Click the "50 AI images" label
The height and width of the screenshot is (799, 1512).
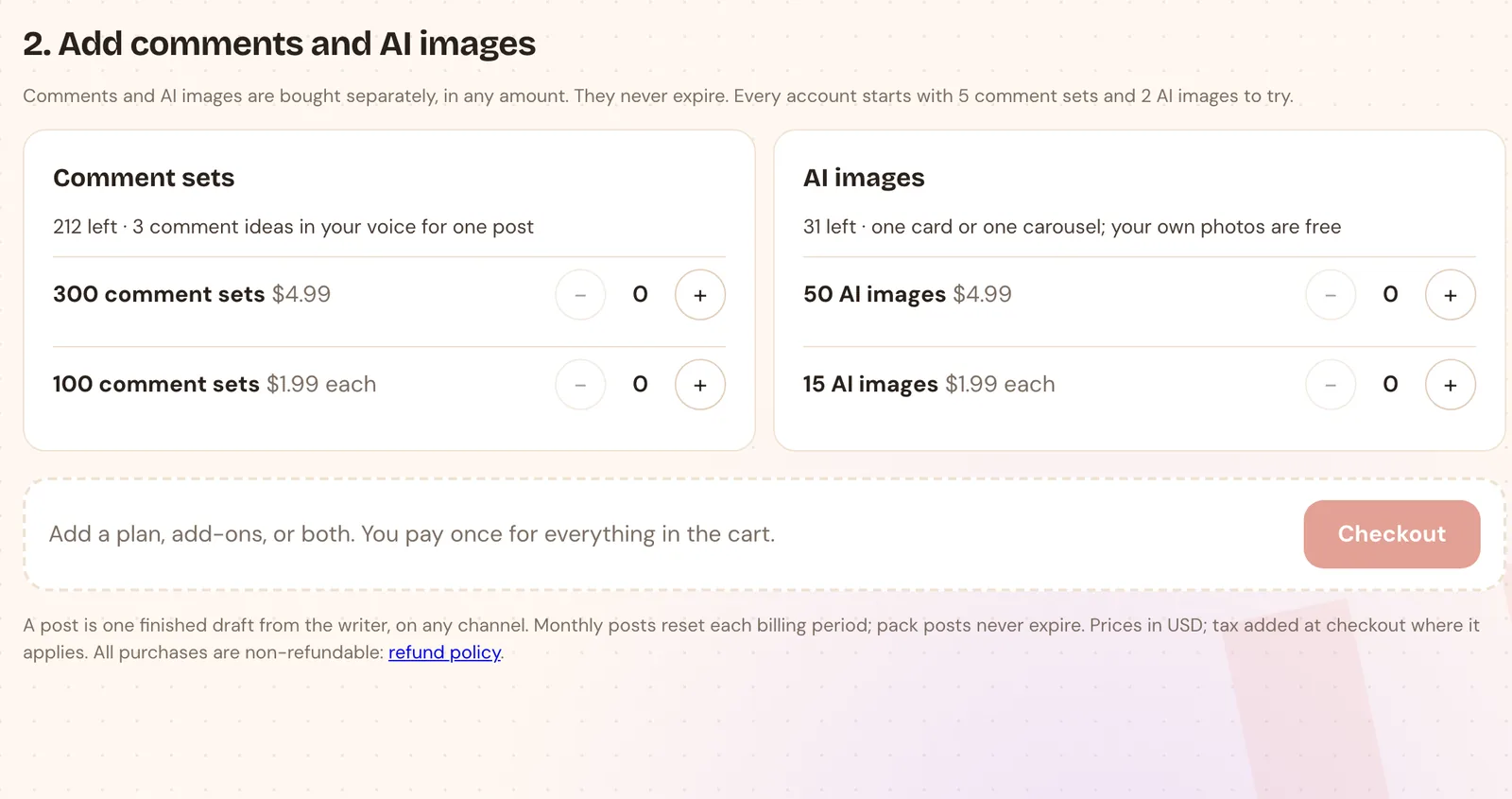click(874, 295)
